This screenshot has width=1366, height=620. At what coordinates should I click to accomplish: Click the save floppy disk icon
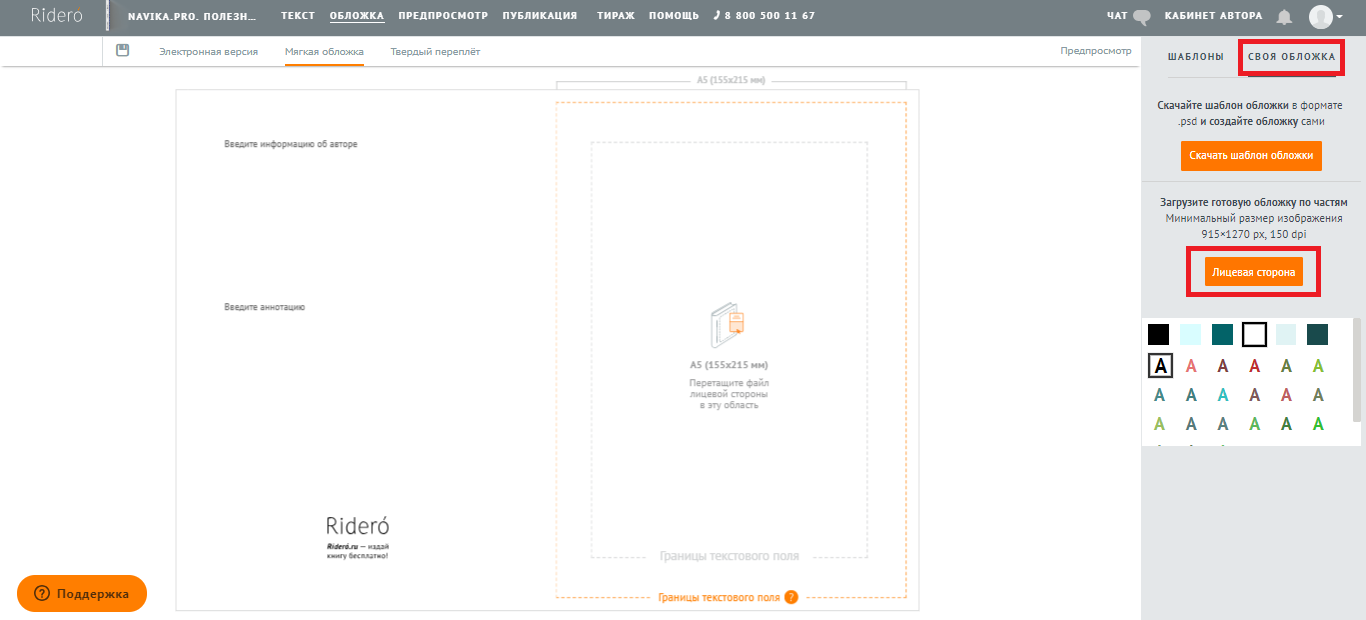click(x=123, y=50)
